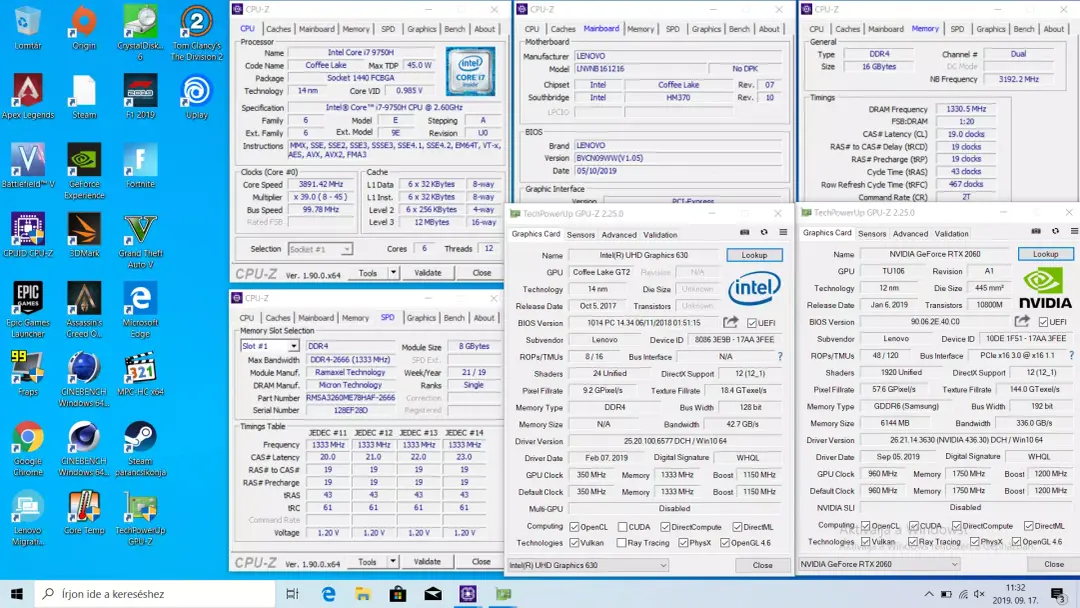Open Microsoft Edge from the taskbar
The height and width of the screenshot is (608, 1080).
329,594
